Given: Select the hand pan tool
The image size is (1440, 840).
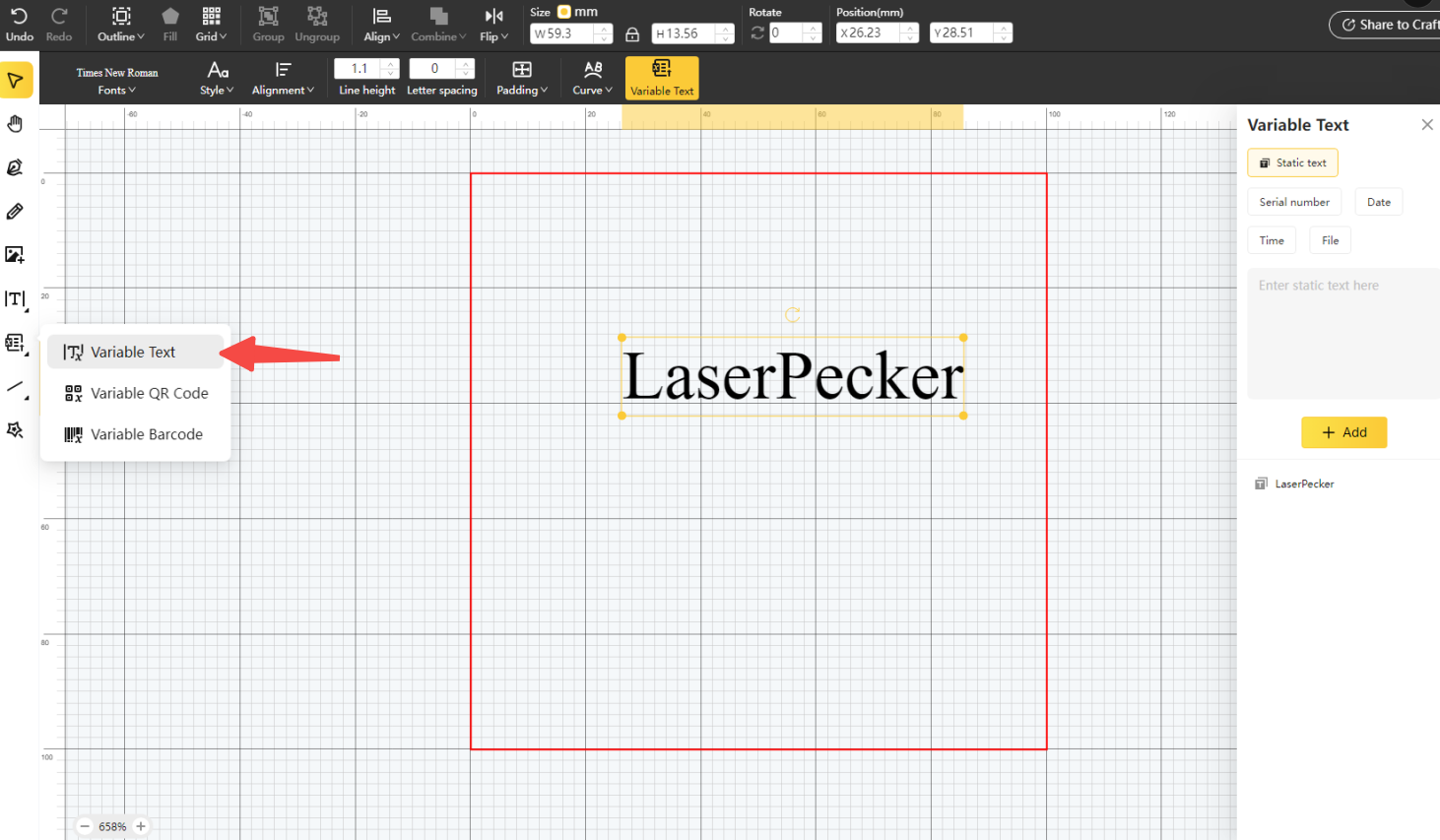Looking at the screenshot, I should (x=15, y=124).
